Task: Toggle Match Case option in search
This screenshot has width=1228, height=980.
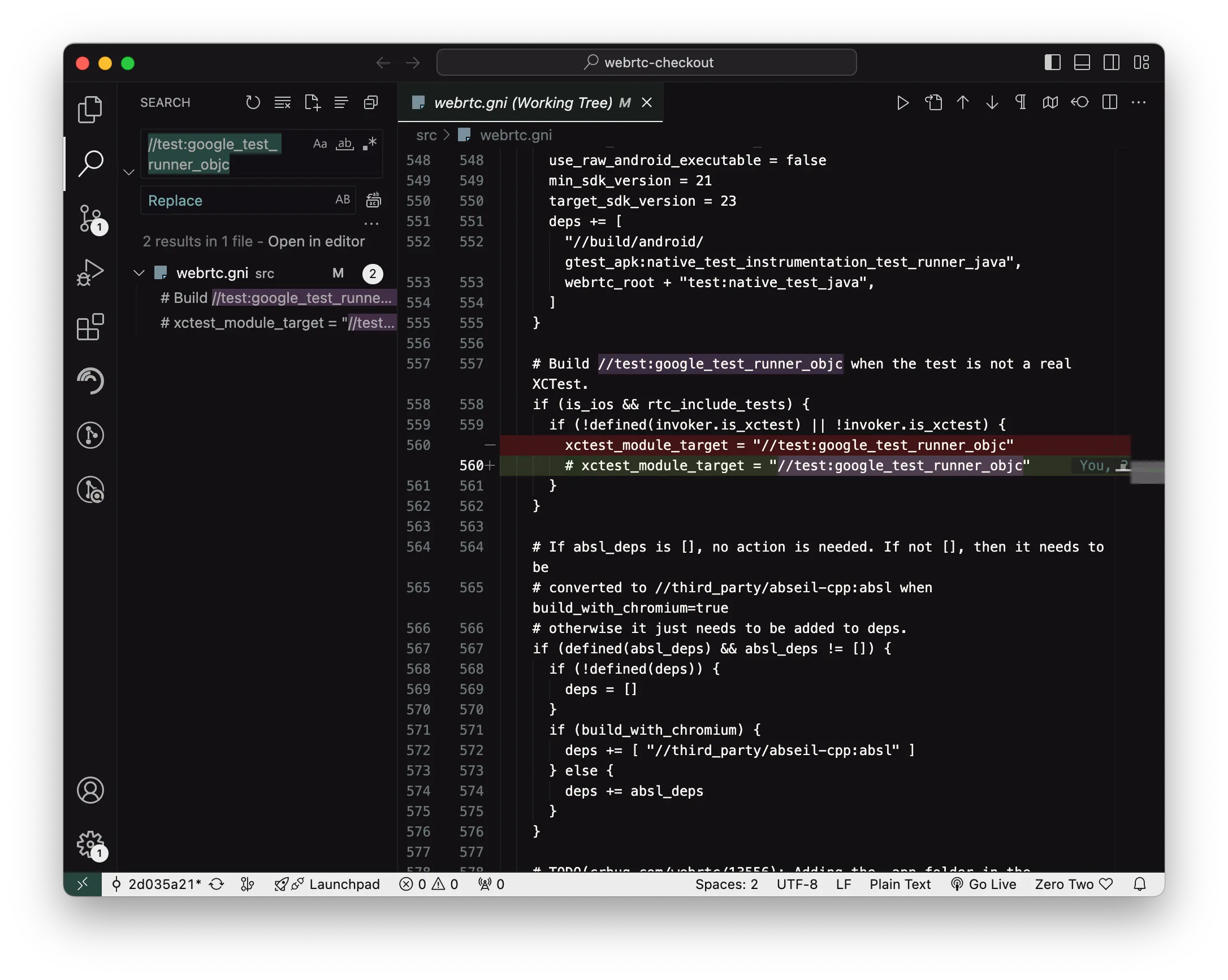Action: click(x=320, y=144)
